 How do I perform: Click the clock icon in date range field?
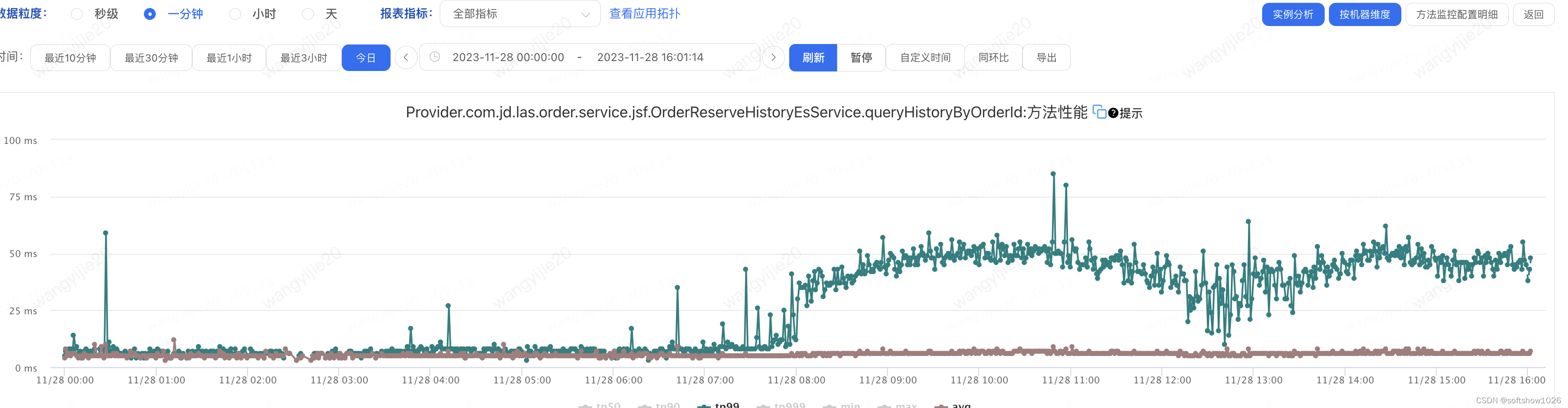point(435,57)
